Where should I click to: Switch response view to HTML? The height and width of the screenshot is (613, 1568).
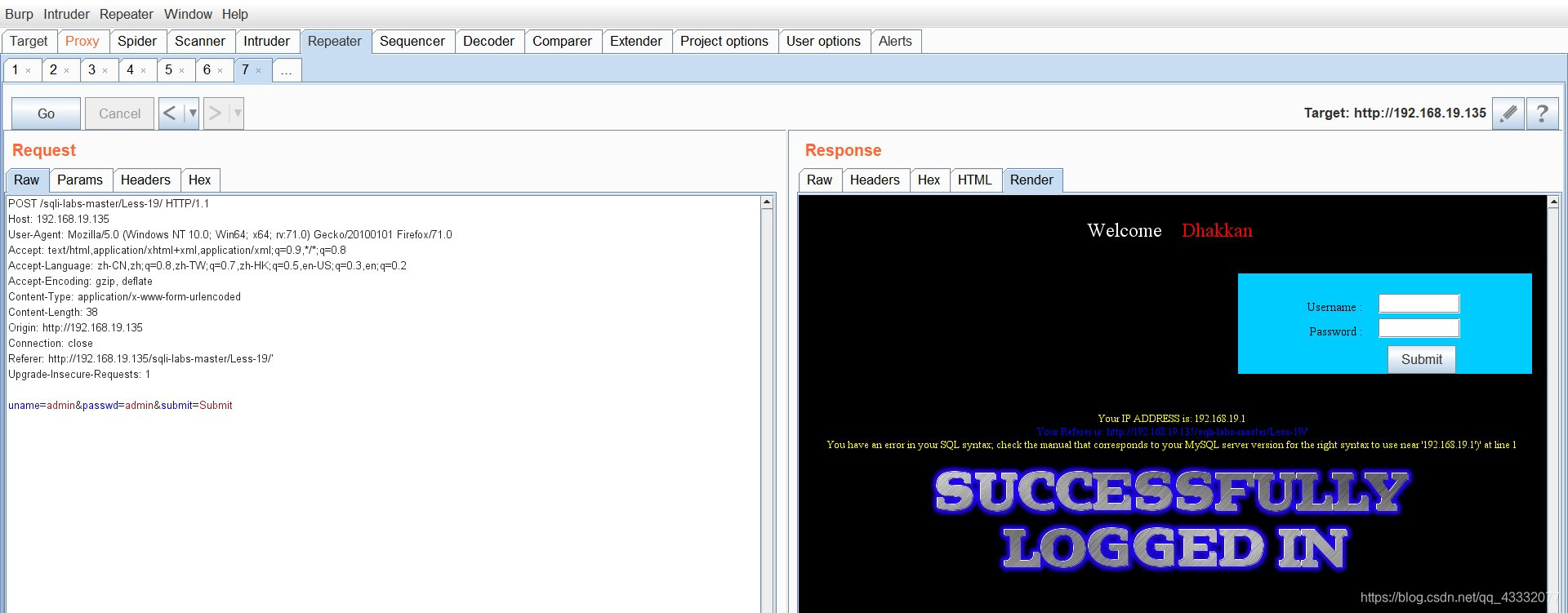click(975, 180)
